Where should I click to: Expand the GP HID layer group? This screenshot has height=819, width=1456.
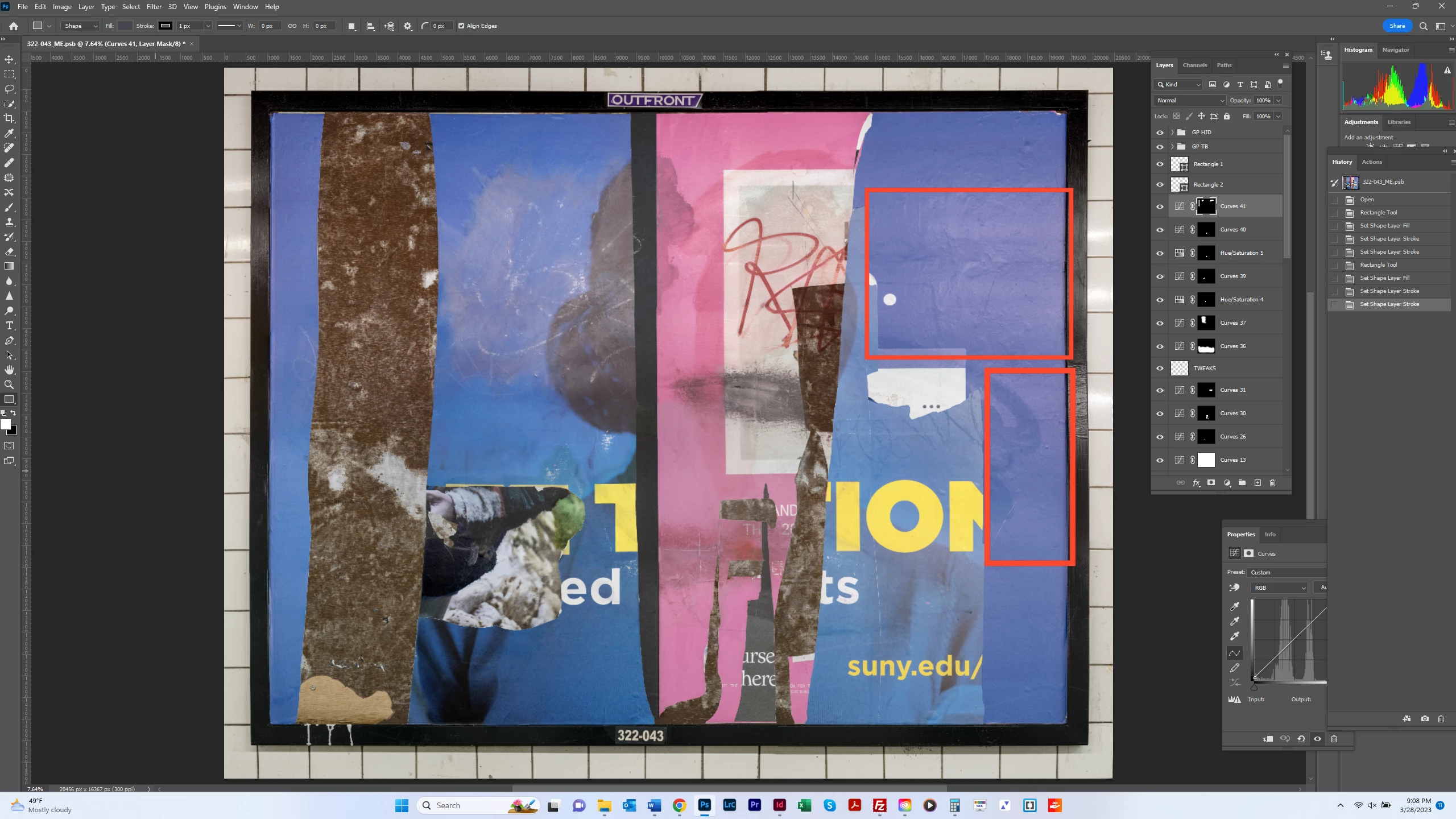click(1172, 133)
